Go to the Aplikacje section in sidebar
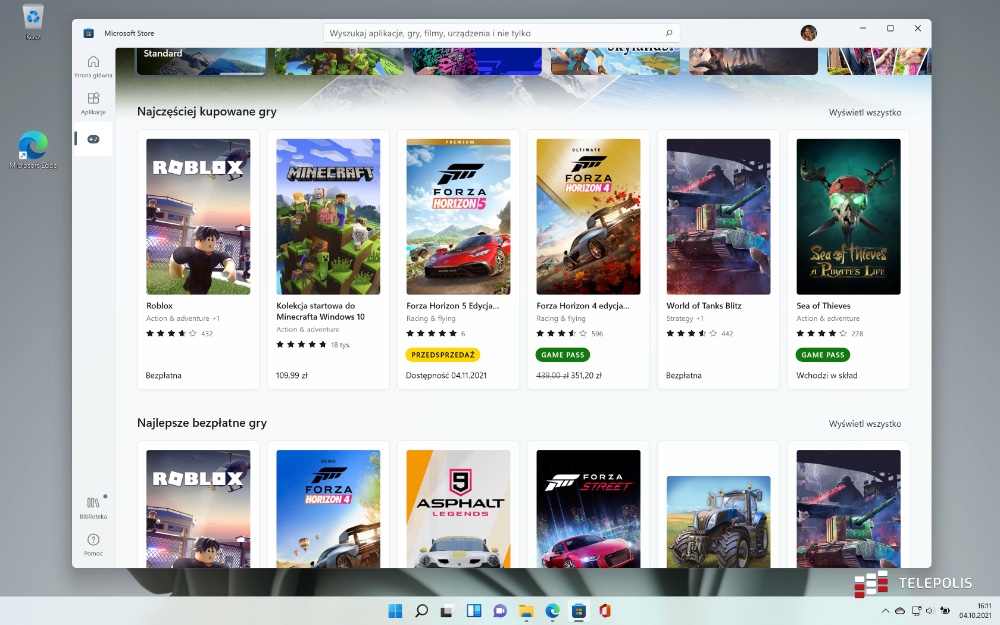This screenshot has height=625, width=1000. pyautogui.click(x=93, y=102)
